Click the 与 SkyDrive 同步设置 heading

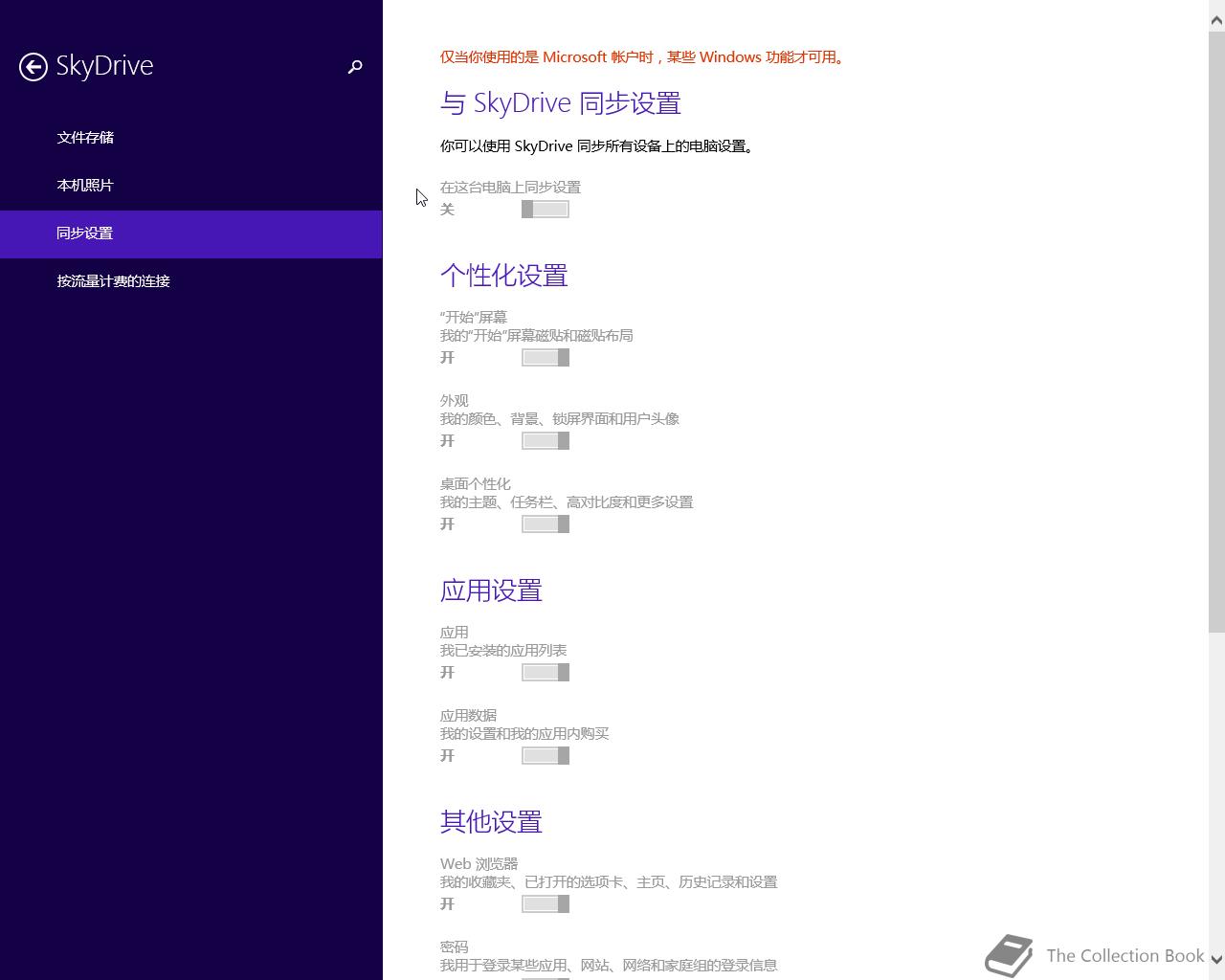561,103
